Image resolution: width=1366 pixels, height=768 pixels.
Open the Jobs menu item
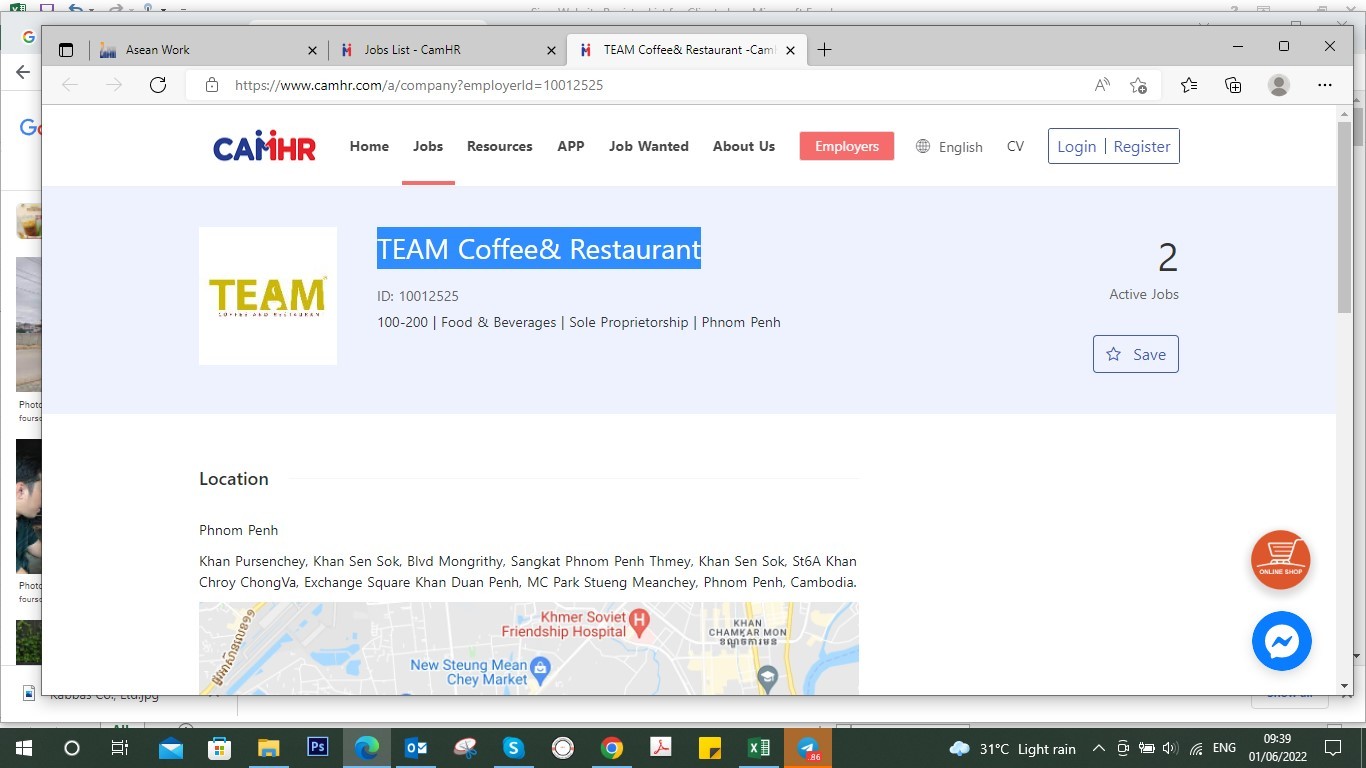point(428,146)
